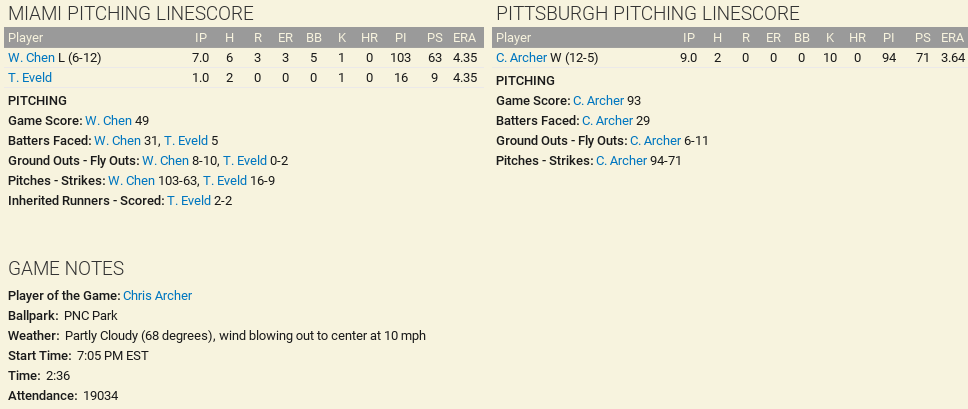The width and height of the screenshot is (968, 409).
Task: Select T. Eveld in Ground Outs - Fly Outs
Action: pos(244,160)
